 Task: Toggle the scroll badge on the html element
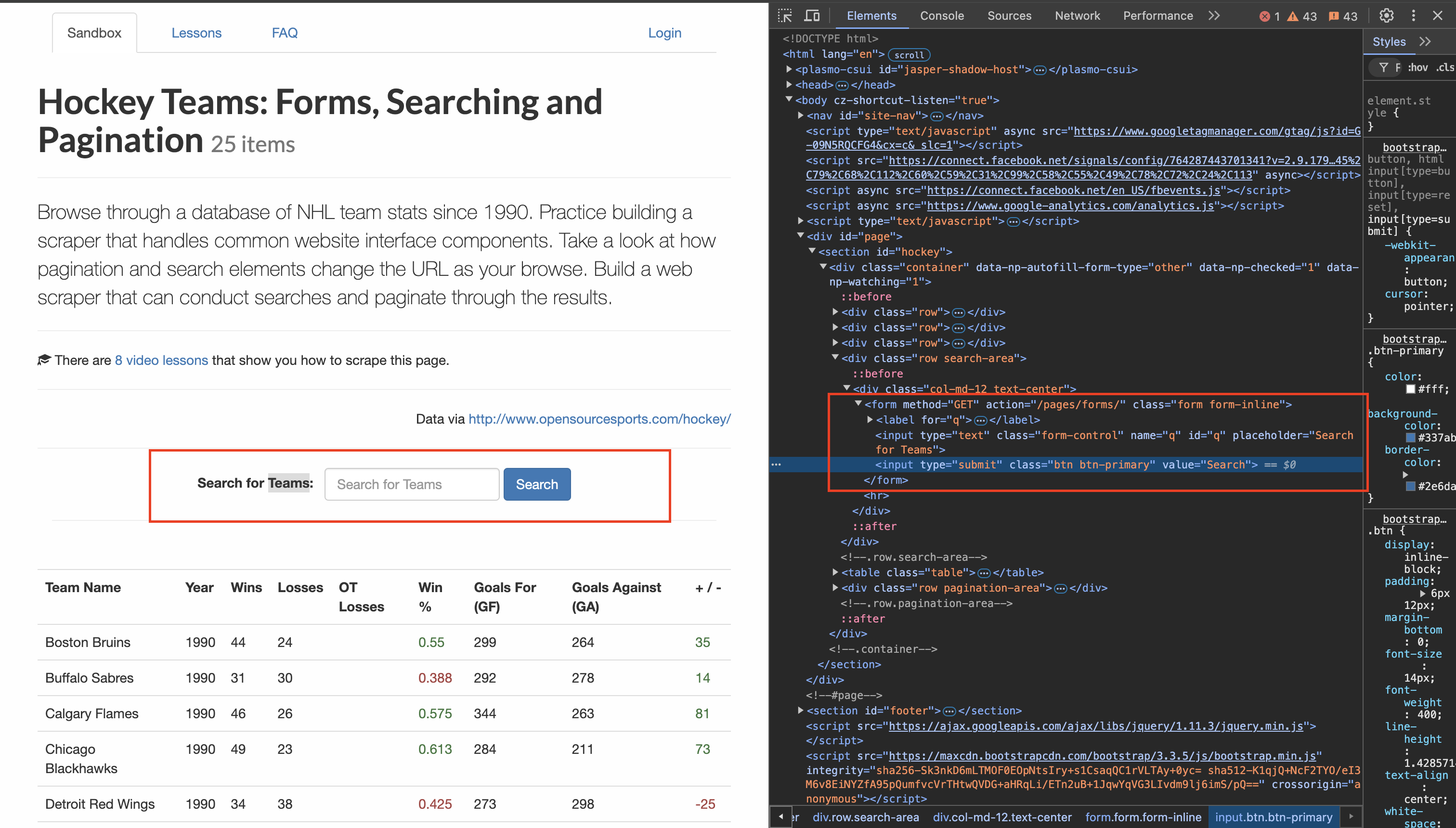[909, 54]
